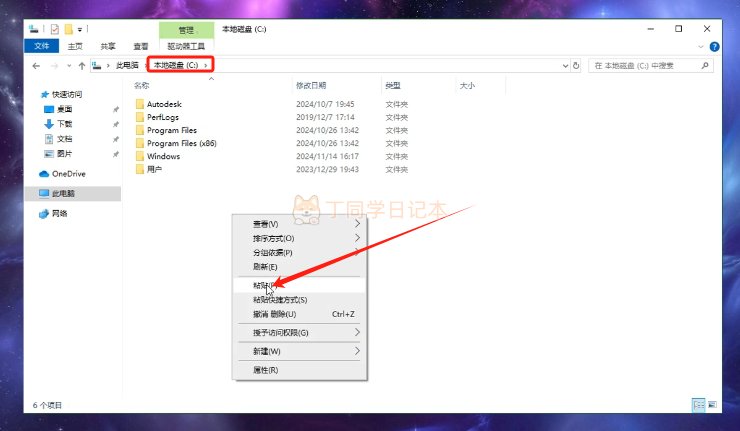Refresh the address bar location

click(576, 66)
